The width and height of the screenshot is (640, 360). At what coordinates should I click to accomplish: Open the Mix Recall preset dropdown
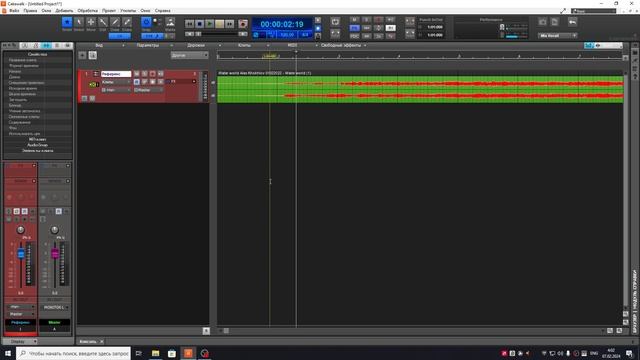[x=557, y=36]
